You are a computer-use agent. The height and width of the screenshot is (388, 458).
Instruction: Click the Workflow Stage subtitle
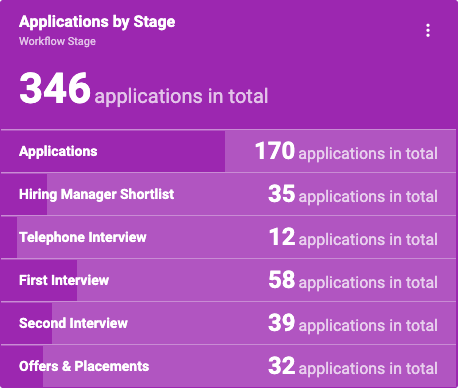(57, 41)
